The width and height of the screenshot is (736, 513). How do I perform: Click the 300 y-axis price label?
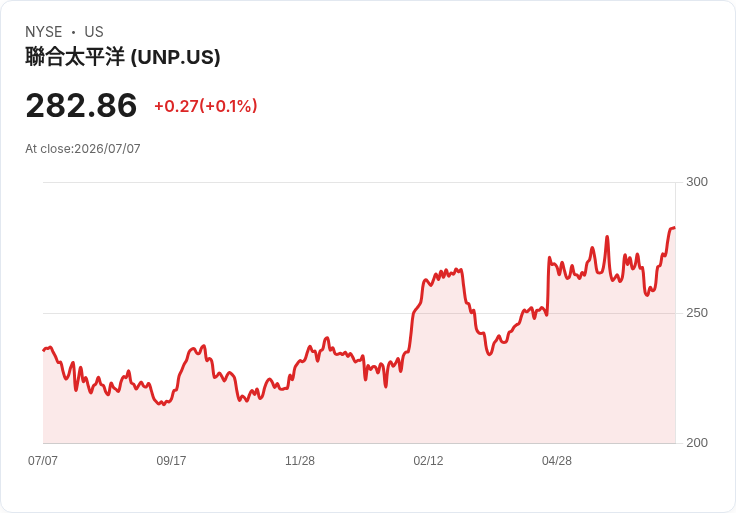tap(697, 182)
